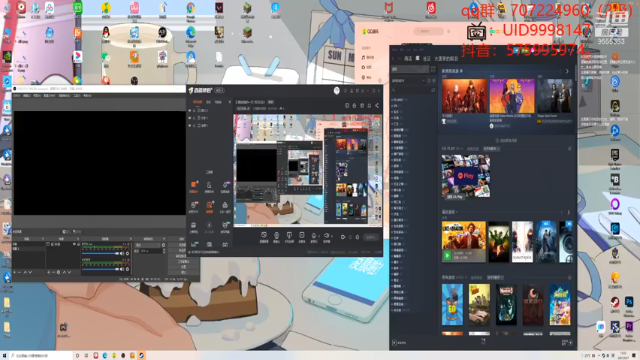Toggle lock on the OBS source row
The height and width of the screenshot is (360, 640).
click(x=78, y=244)
